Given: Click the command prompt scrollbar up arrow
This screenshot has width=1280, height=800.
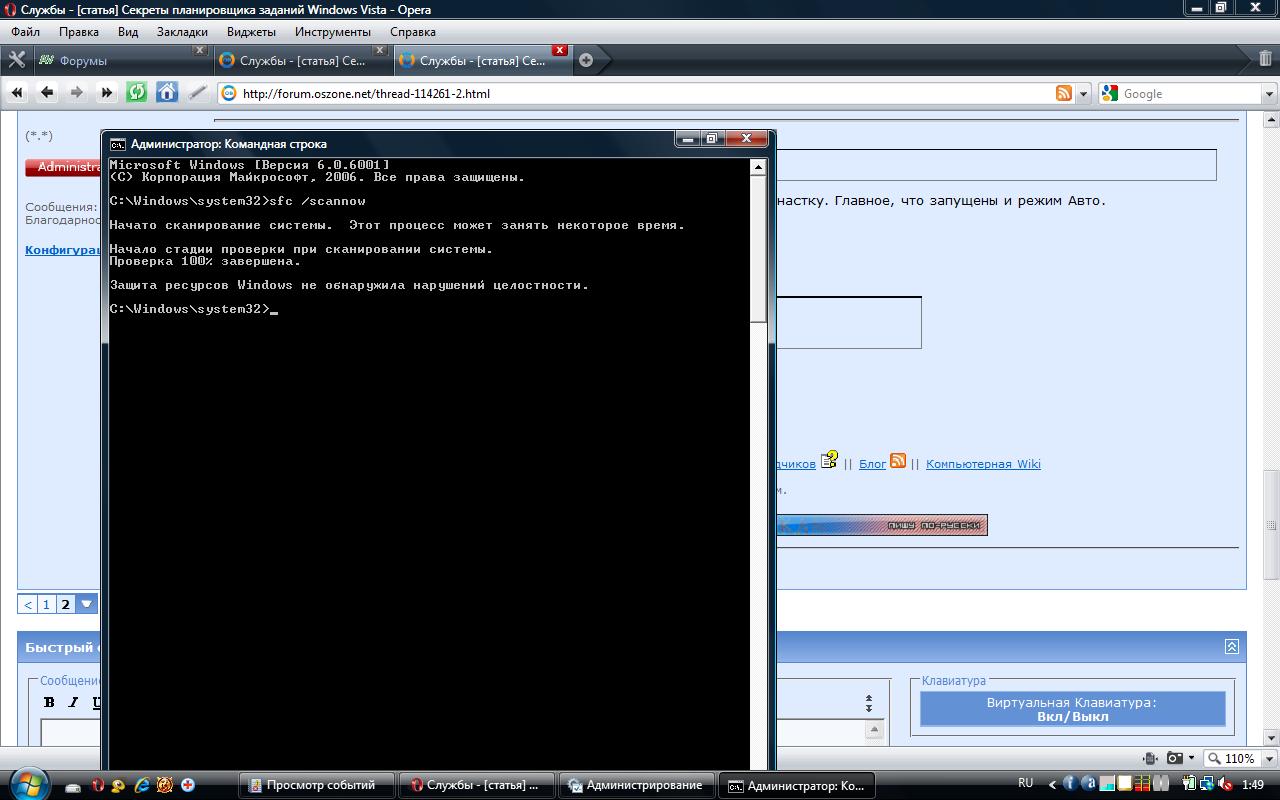Looking at the screenshot, I should click(x=758, y=167).
